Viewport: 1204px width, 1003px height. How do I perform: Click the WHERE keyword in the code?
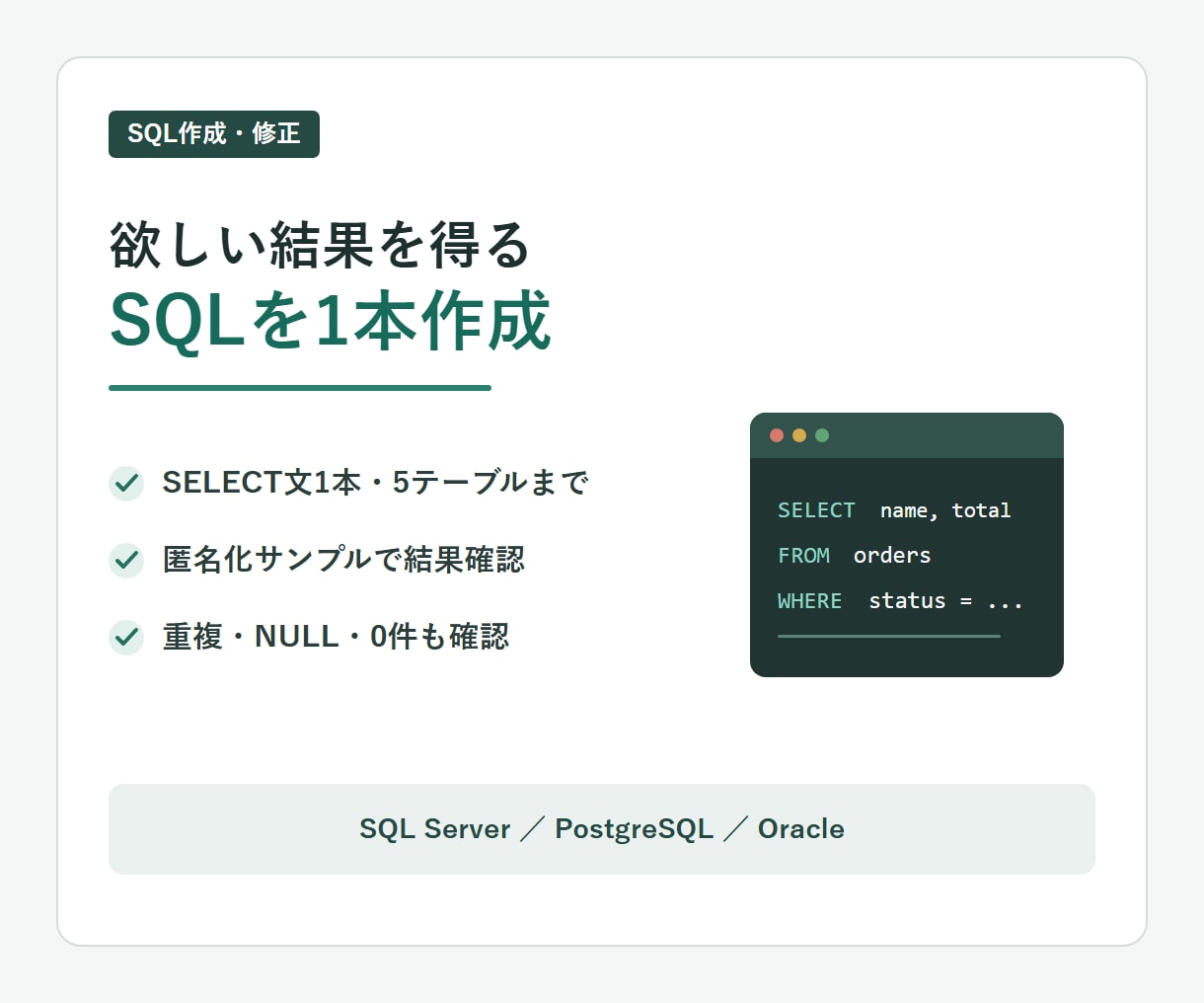[x=809, y=601]
